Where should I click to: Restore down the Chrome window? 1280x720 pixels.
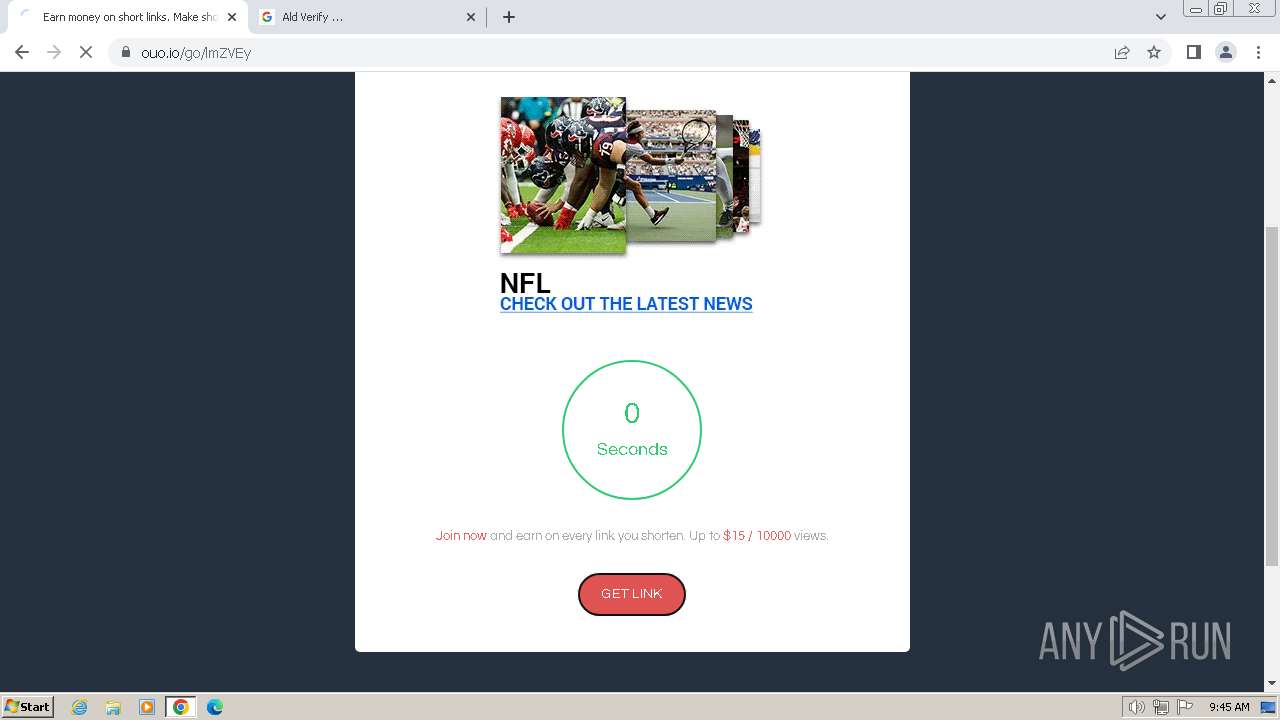tap(1220, 9)
